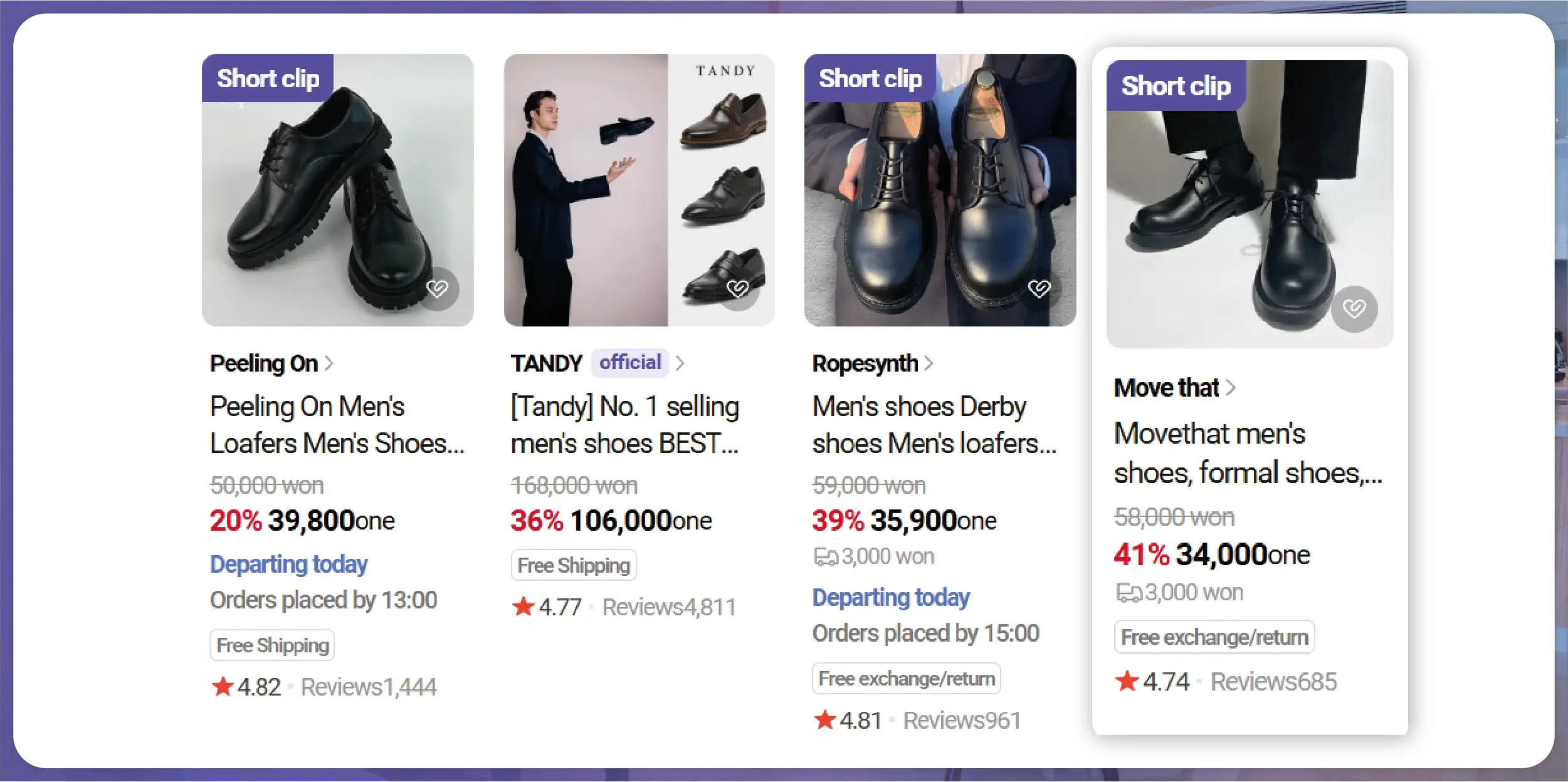Open Men's shoes Derby shoes product title

934,425
